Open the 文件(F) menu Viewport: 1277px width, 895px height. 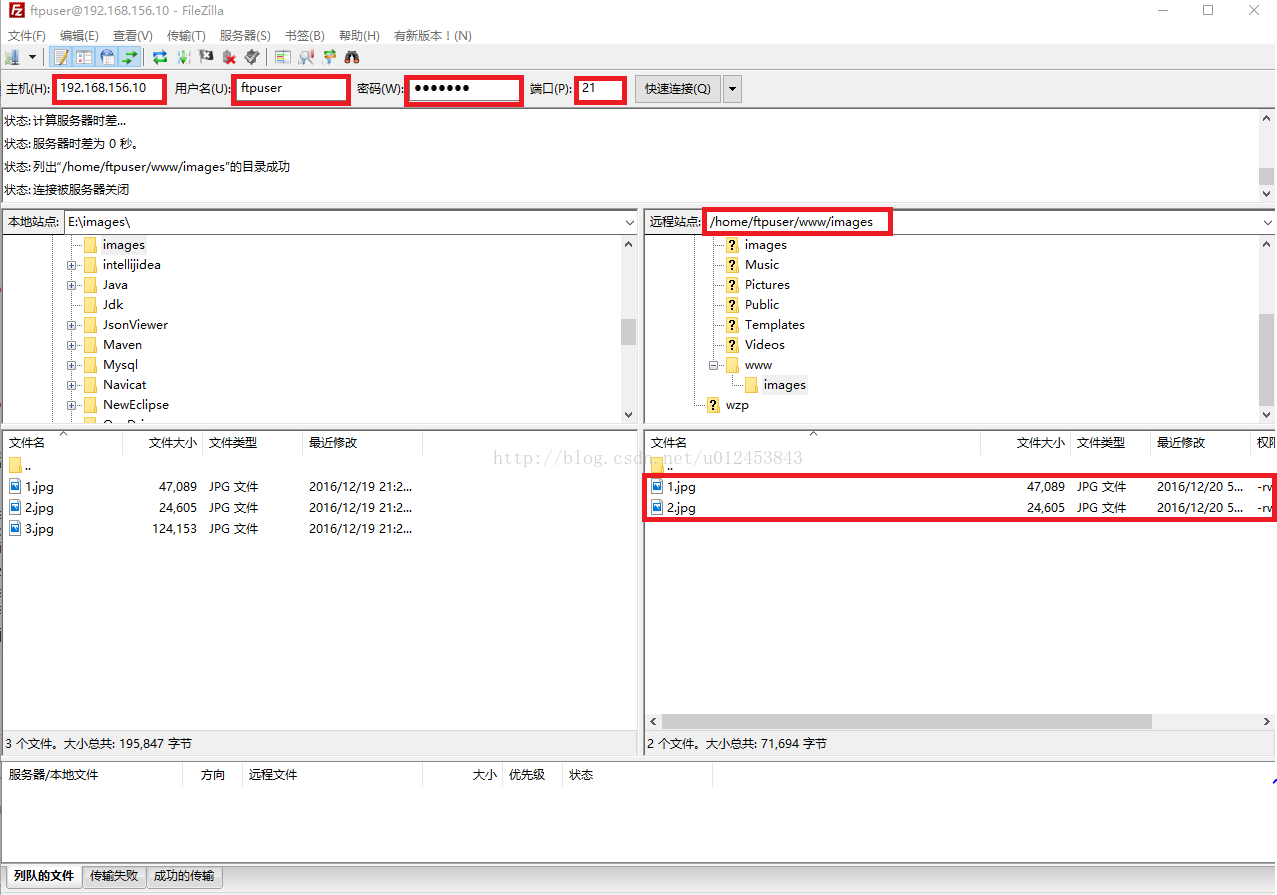(x=27, y=35)
